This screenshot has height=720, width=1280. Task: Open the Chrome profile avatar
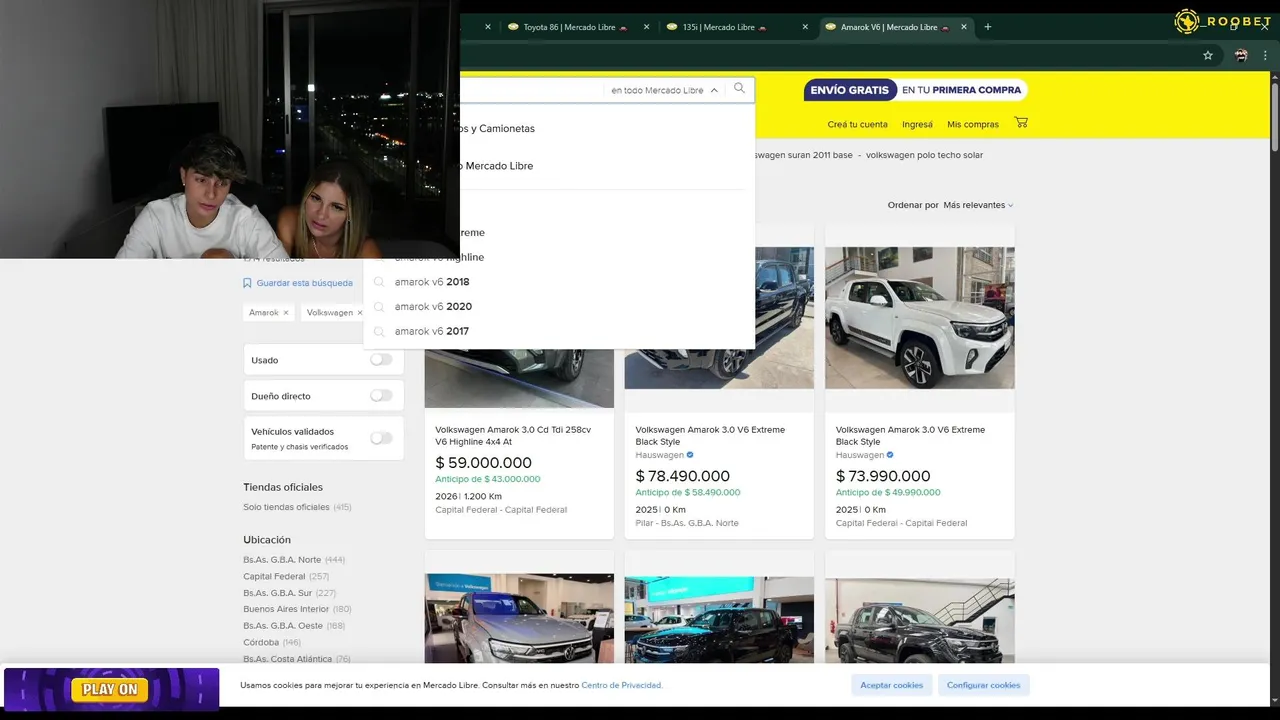coord(1241,55)
